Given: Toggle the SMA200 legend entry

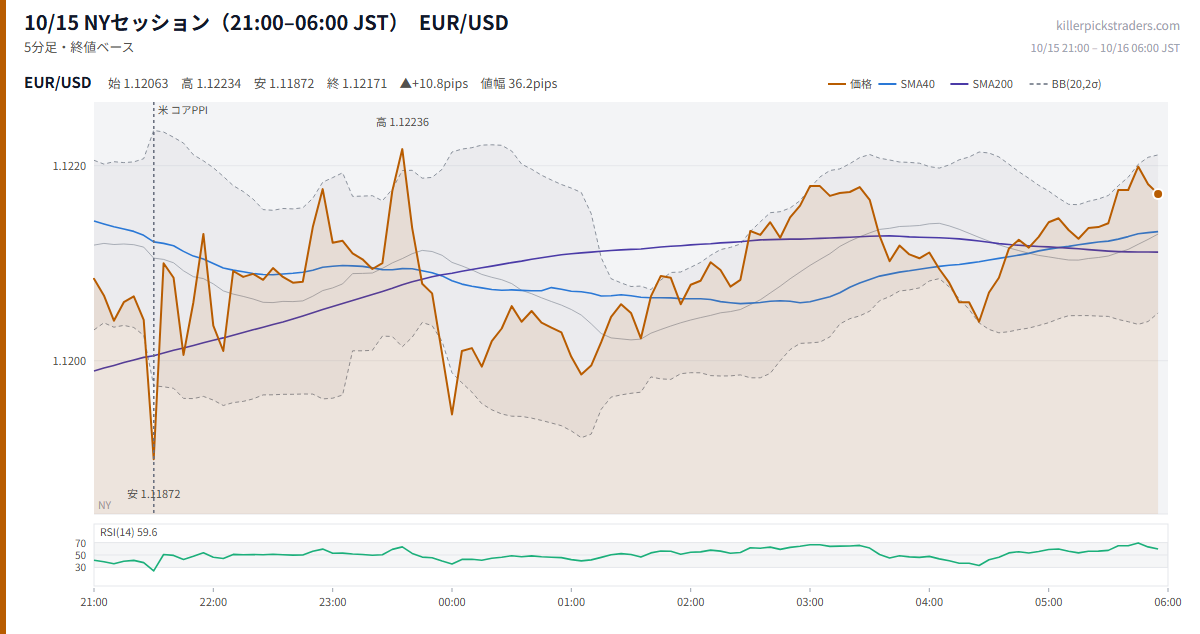Looking at the screenshot, I should (981, 84).
